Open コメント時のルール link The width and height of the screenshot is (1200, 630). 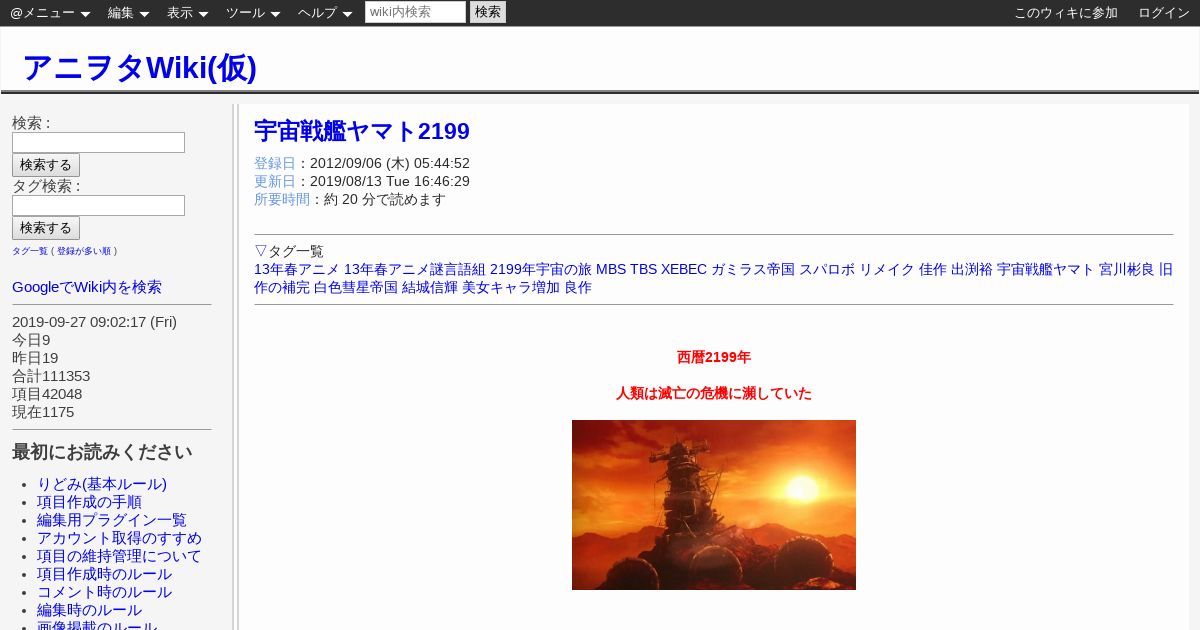pos(104,592)
